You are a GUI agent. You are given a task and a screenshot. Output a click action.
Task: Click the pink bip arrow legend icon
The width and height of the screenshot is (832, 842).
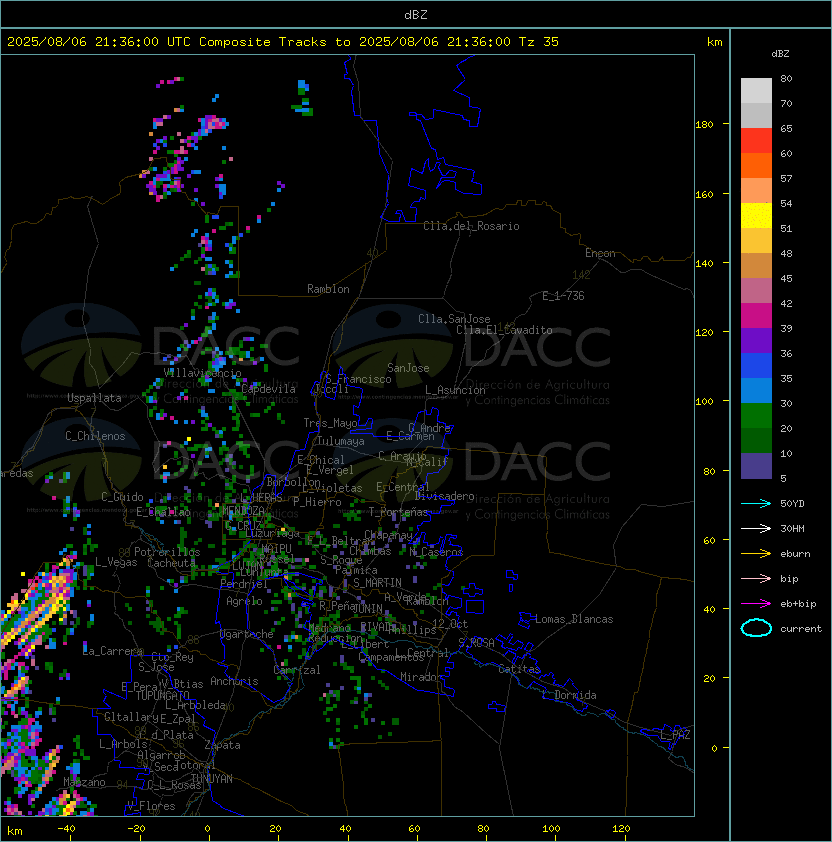tap(756, 579)
